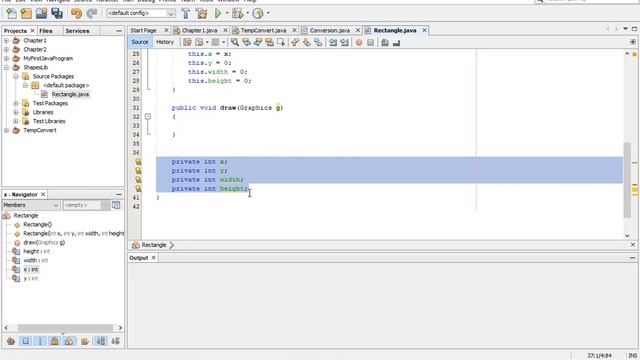
Task: Click the Profile Project clock icon
Action: [258, 13]
